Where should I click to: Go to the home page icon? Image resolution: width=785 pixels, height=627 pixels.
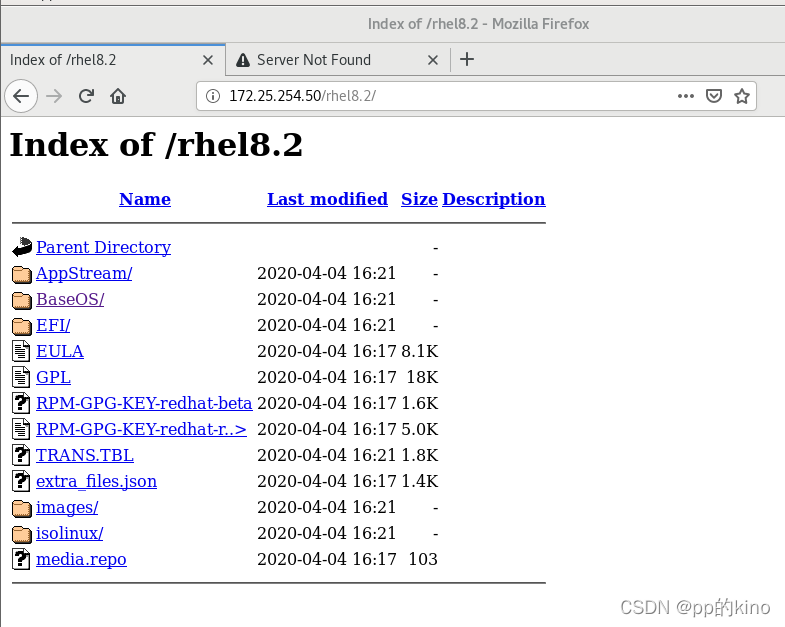[x=118, y=96]
